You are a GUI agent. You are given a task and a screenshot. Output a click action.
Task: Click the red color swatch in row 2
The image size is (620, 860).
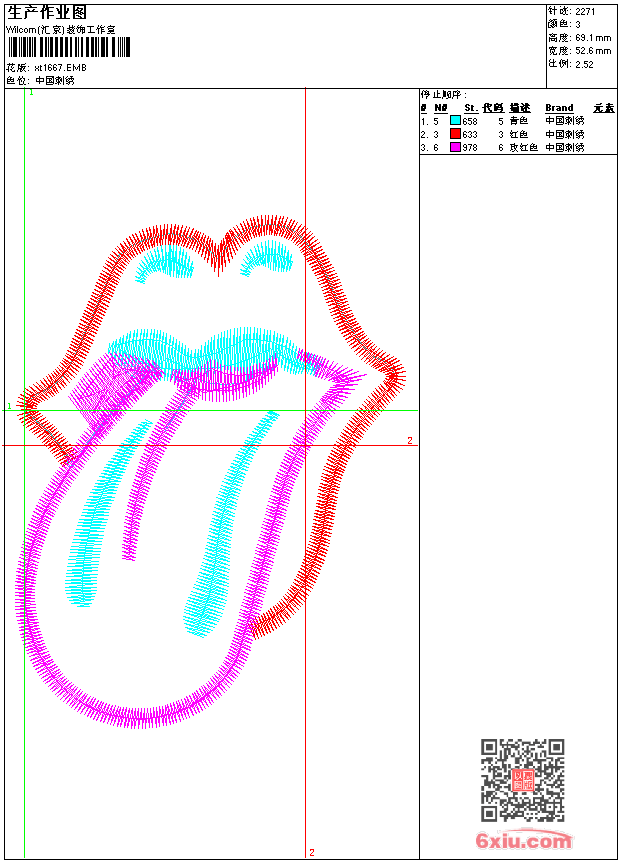point(455,134)
